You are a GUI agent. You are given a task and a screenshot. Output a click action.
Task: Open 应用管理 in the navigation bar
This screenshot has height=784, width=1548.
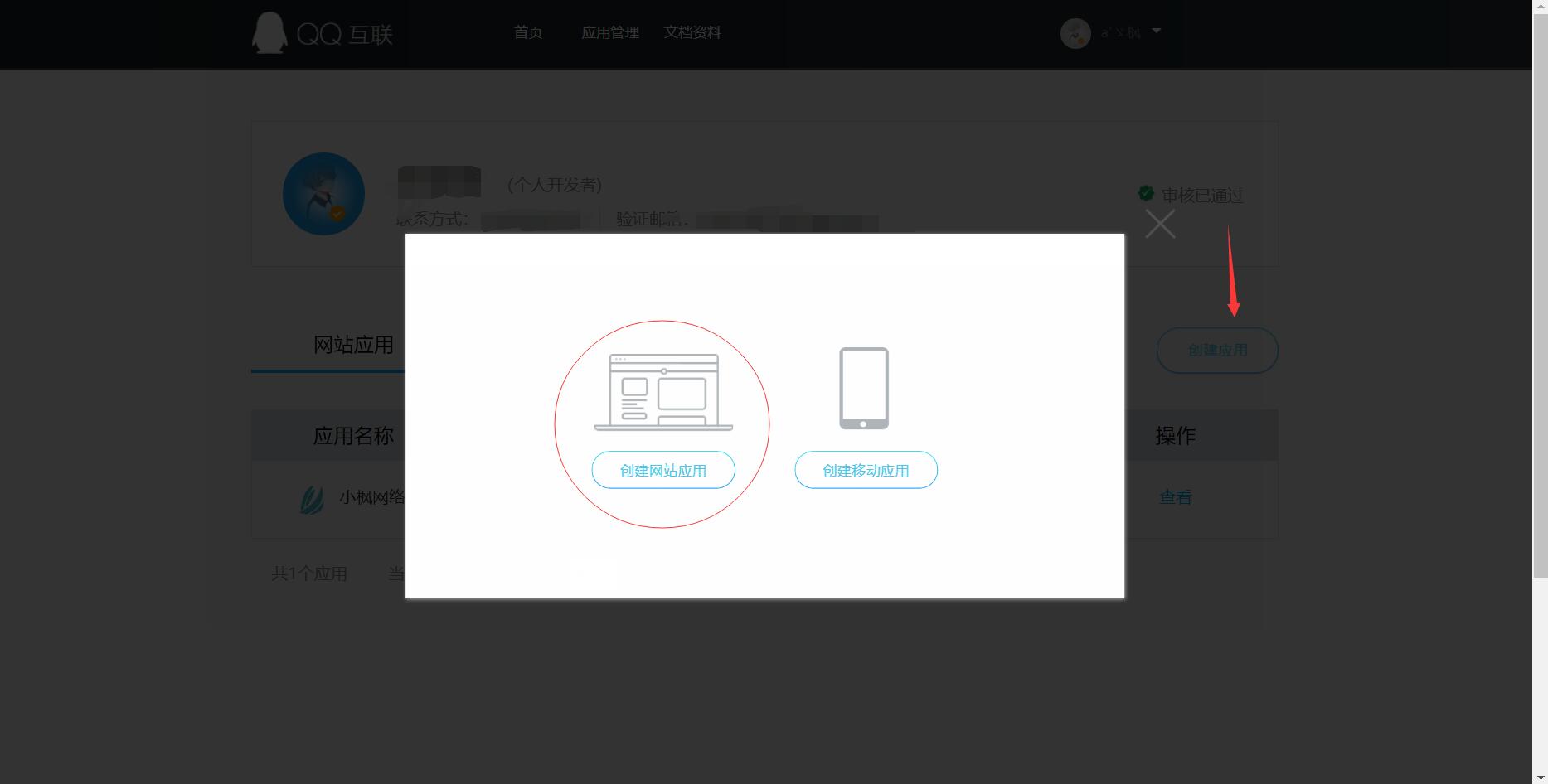pyautogui.click(x=609, y=32)
